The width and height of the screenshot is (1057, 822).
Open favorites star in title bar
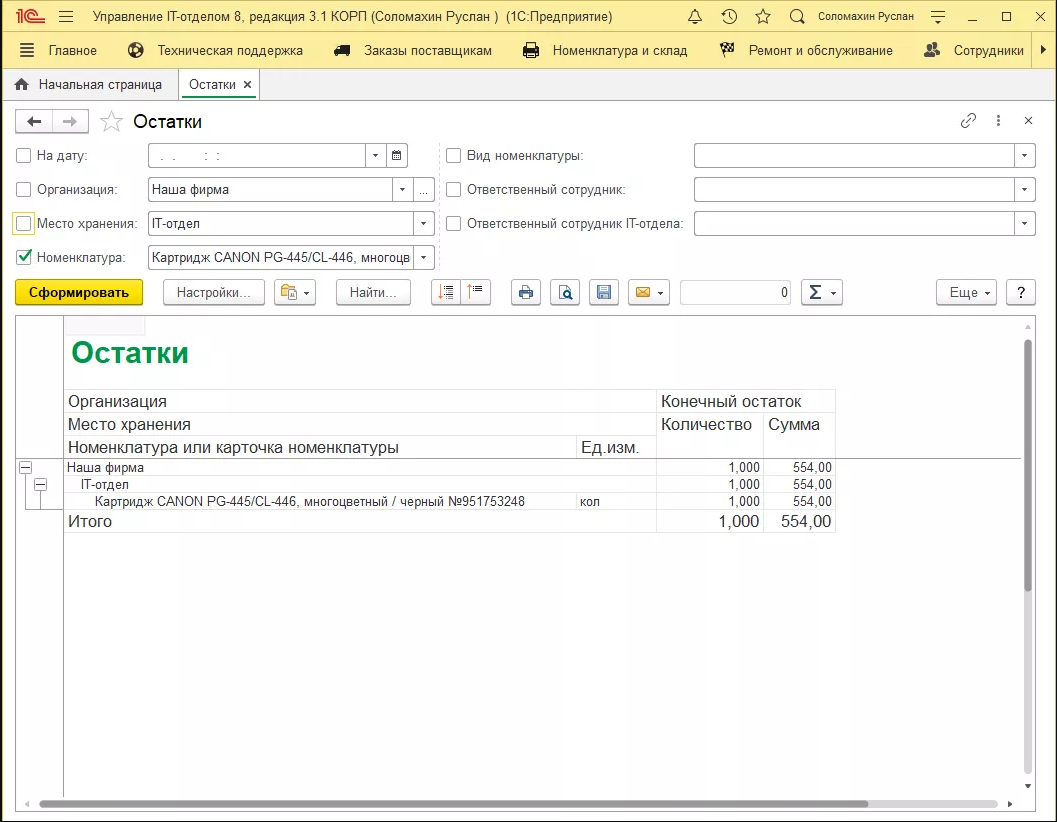coord(763,17)
